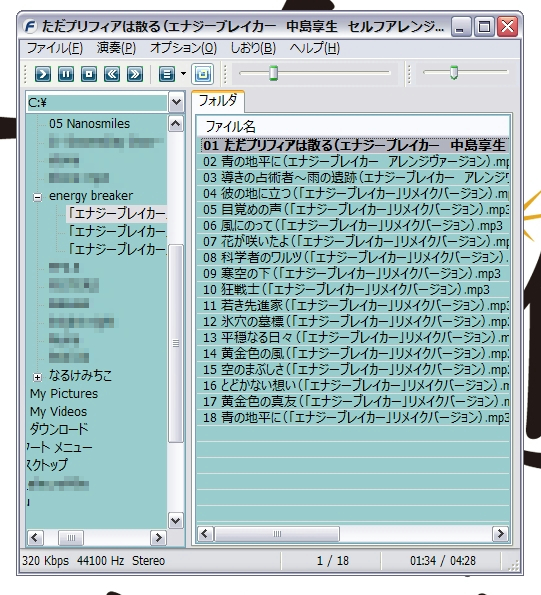541x595 pixels.
Task: Click the file list scroll left arrow
Action: (x=205, y=534)
